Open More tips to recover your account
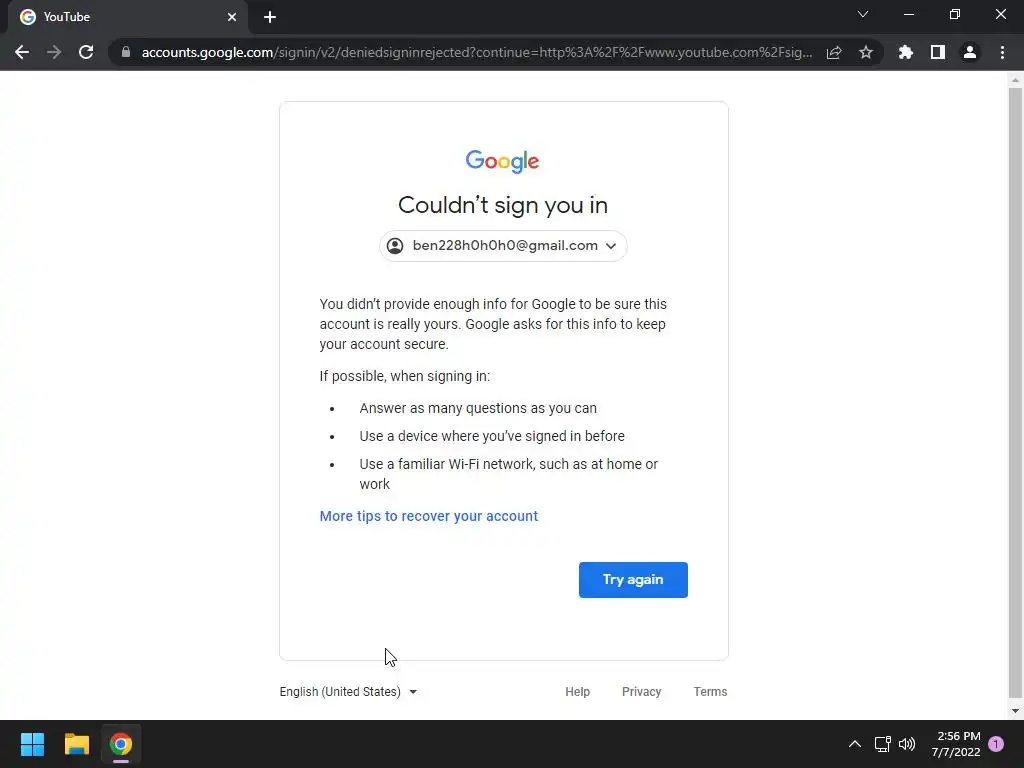This screenshot has width=1024, height=768. [428, 516]
